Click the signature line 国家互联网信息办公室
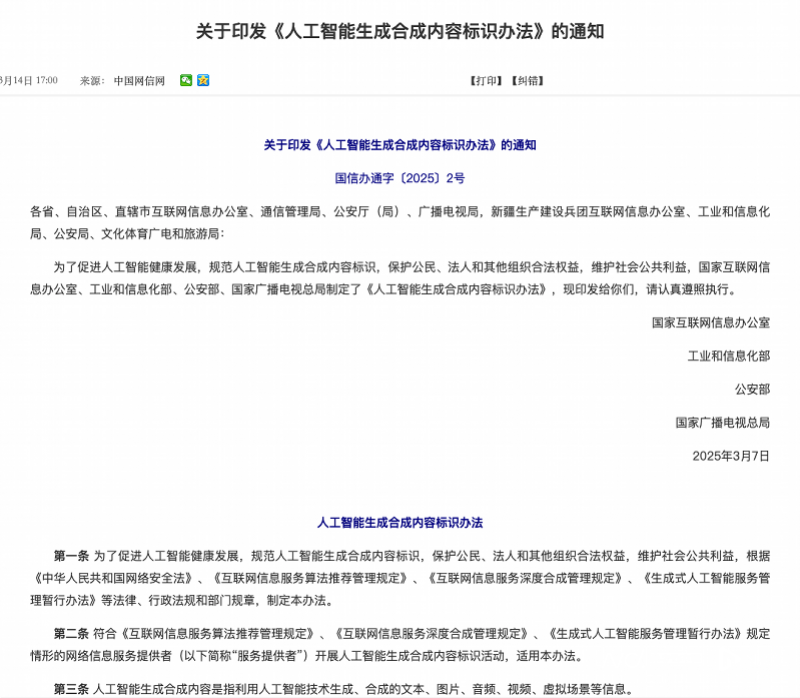Screen dimensions: 800x698 click(x=711, y=322)
